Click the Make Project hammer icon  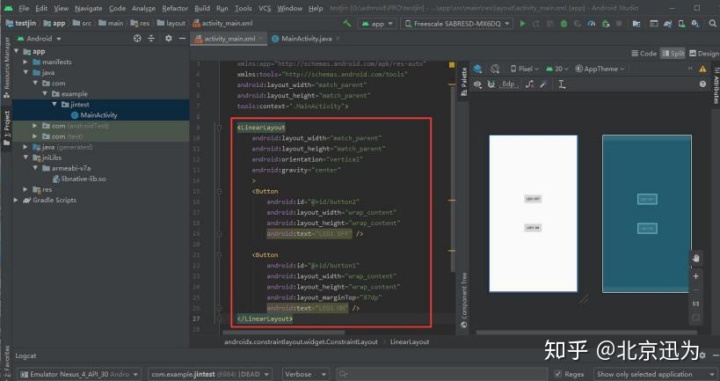pos(348,23)
